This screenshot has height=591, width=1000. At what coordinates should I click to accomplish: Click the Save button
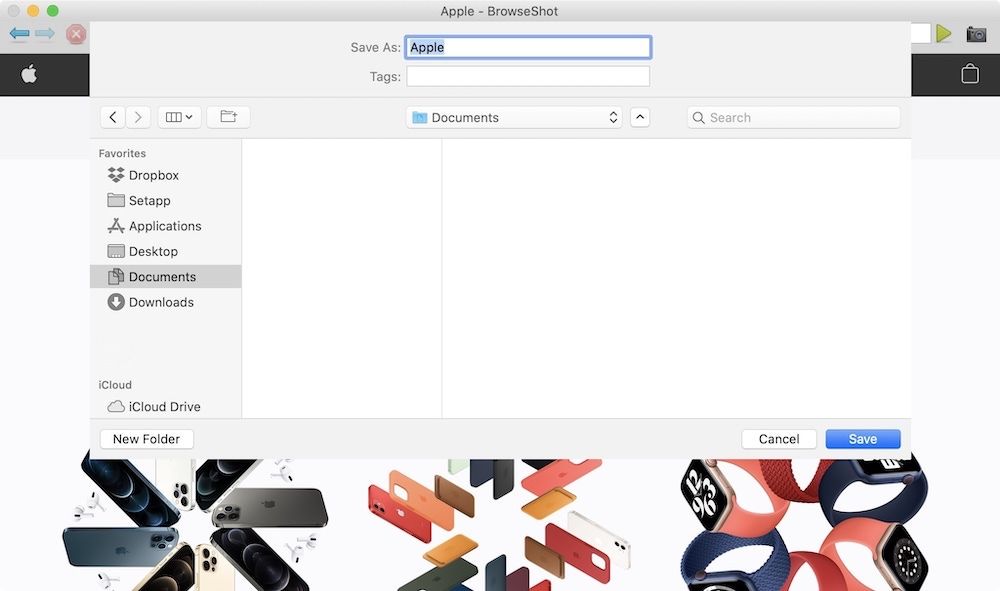click(862, 439)
